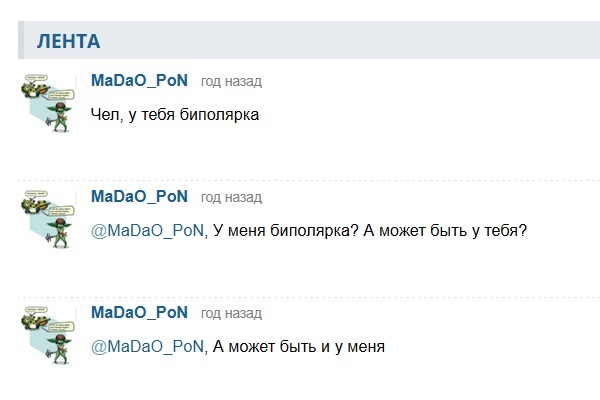Image resolution: width=600 pixels, height=400 pixels.
Task: Click the frog figure in the first post's avatar
Action: pyautogui.click(x=34, y=90)
